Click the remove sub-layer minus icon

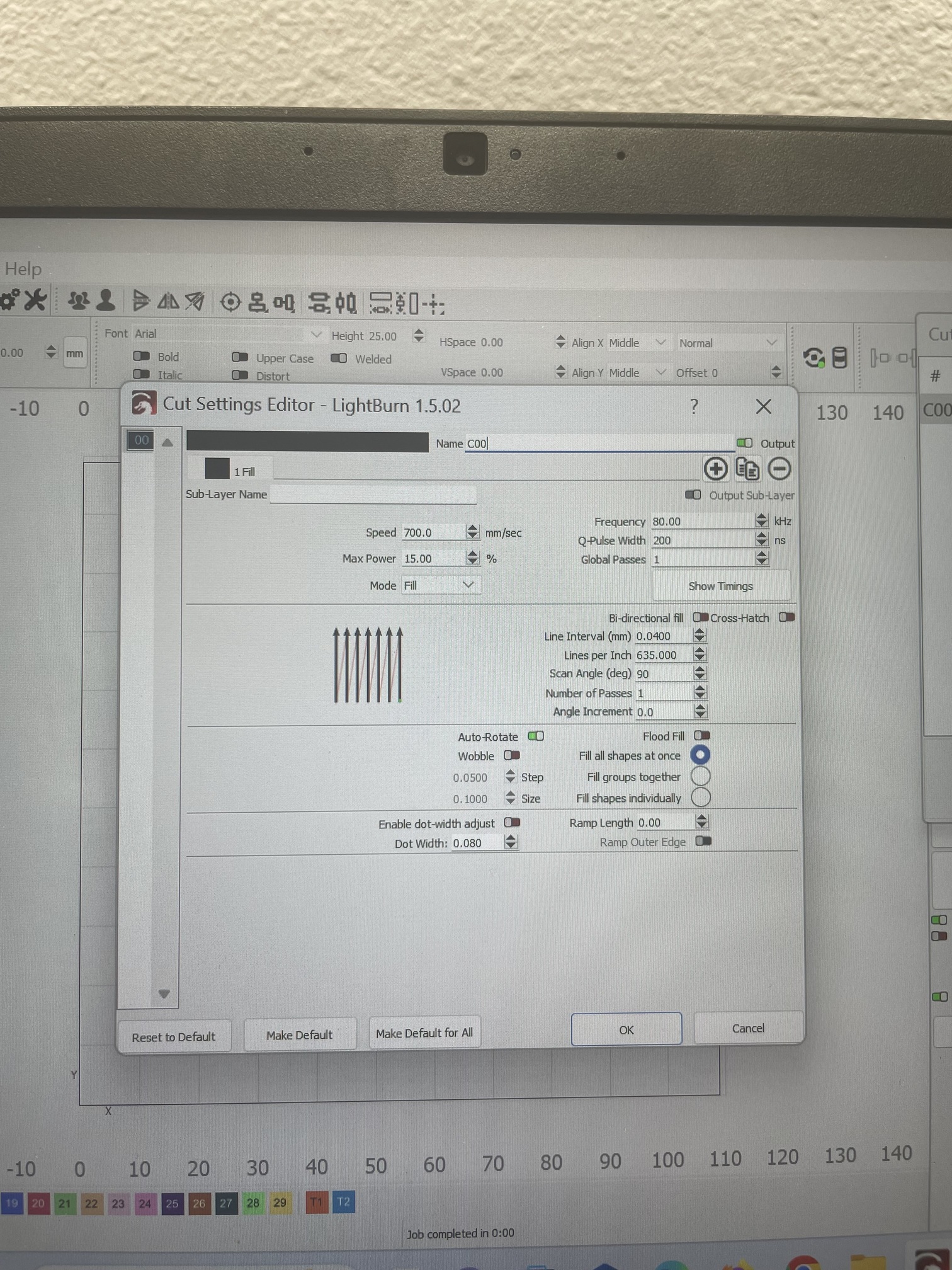click(779, 469)
